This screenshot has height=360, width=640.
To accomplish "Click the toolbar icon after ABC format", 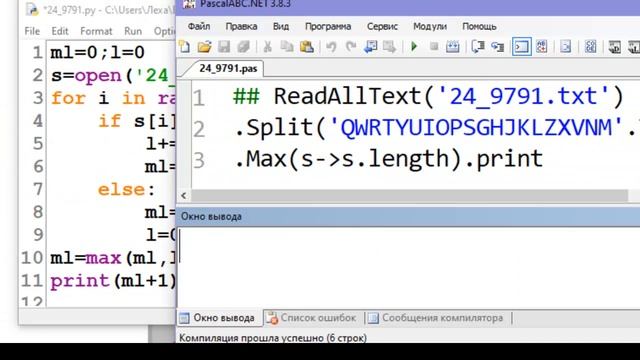I will pos(566,47).
